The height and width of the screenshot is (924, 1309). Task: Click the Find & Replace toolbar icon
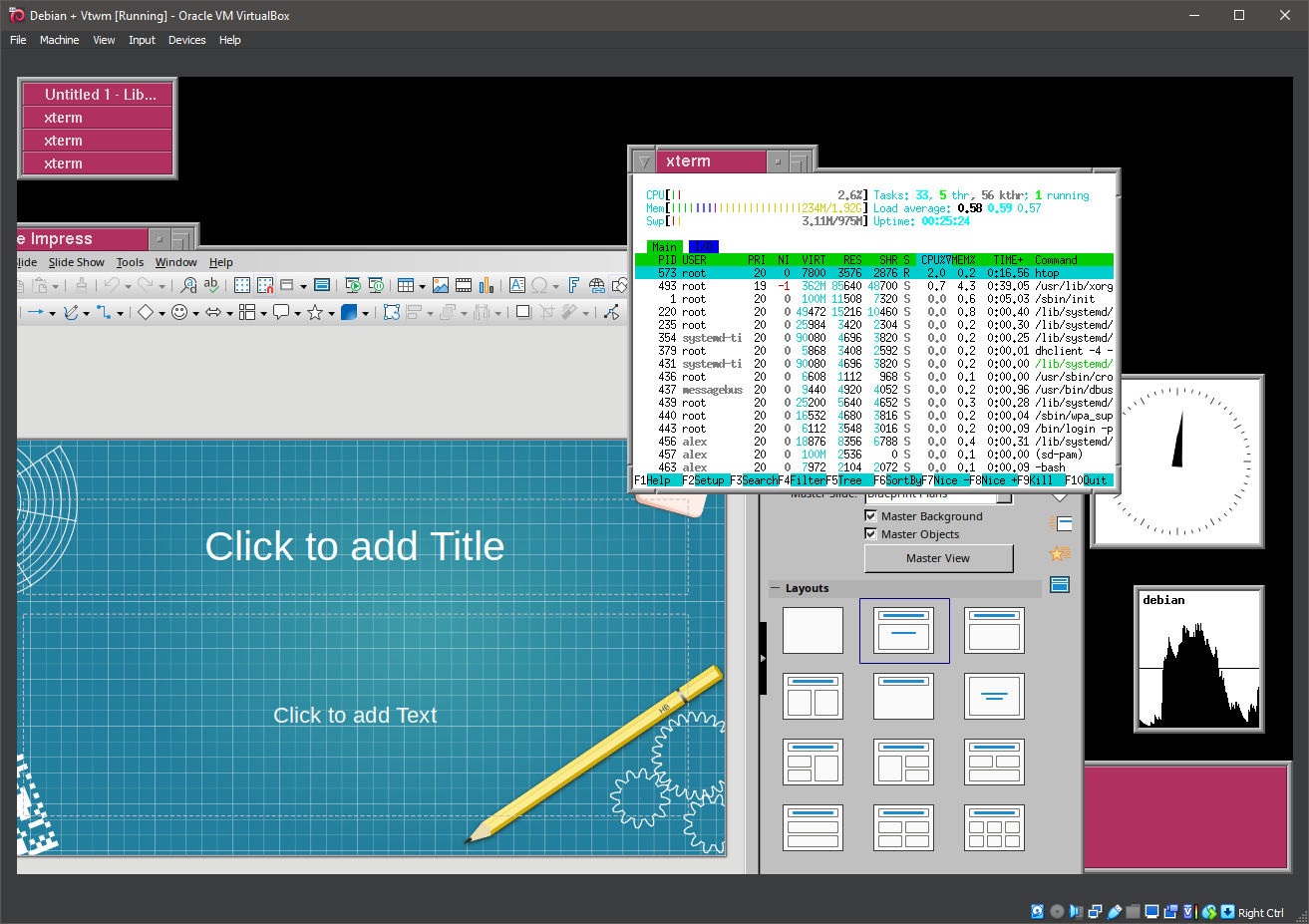point(188,285)
